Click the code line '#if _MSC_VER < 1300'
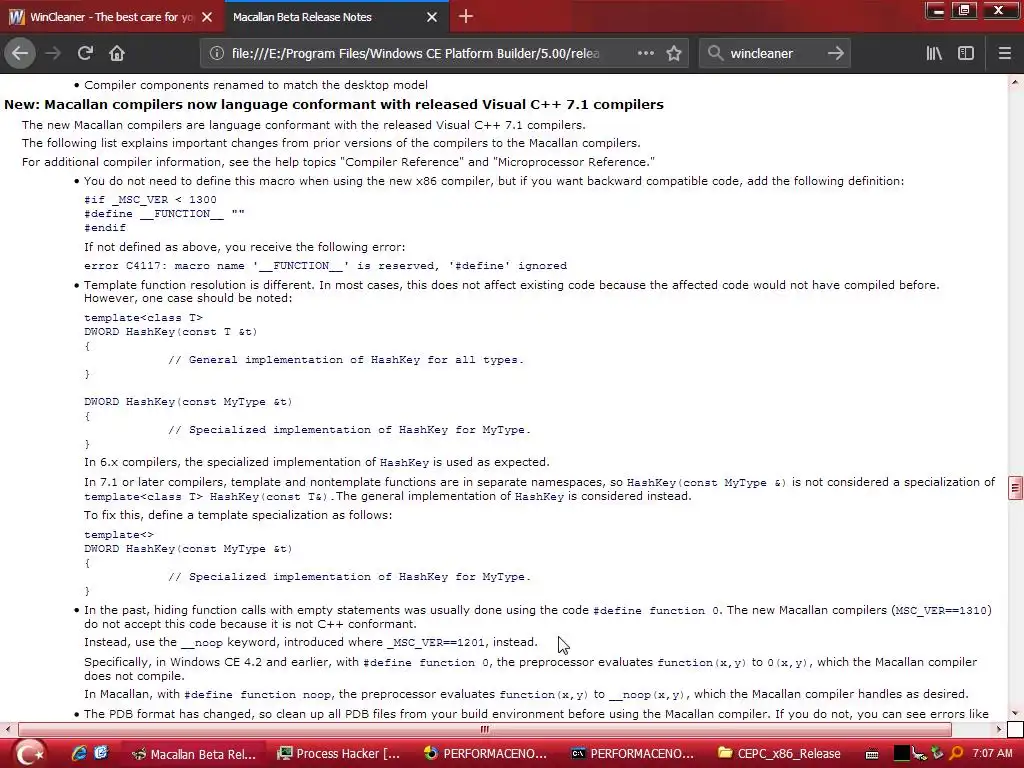Viewport: 1024px width, 768px height. 150,200
